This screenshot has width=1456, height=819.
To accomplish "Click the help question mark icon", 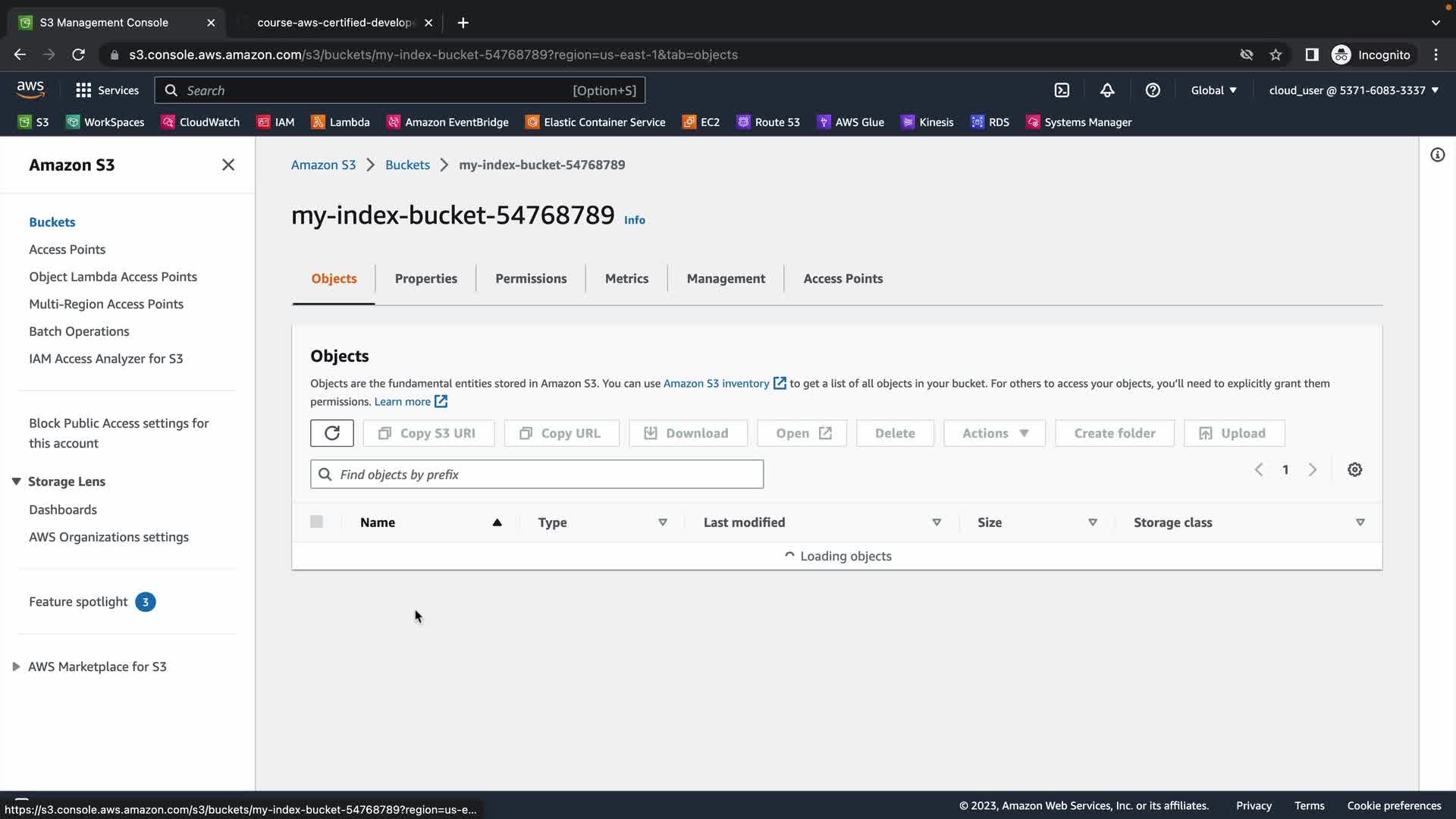I will (x=1153, y=90).
